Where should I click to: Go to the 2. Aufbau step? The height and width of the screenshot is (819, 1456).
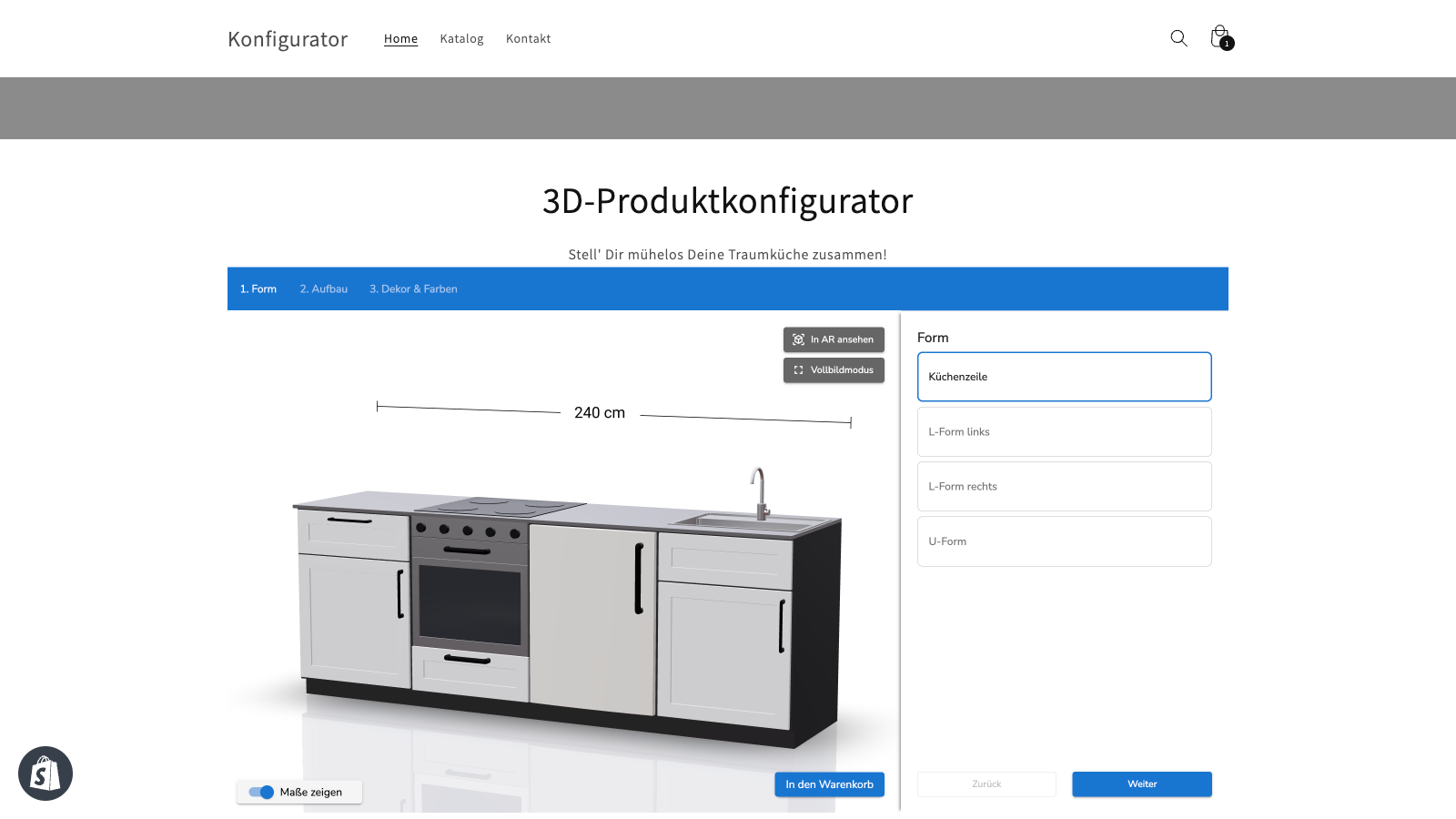pyautogui.click(x=324, y=289)
